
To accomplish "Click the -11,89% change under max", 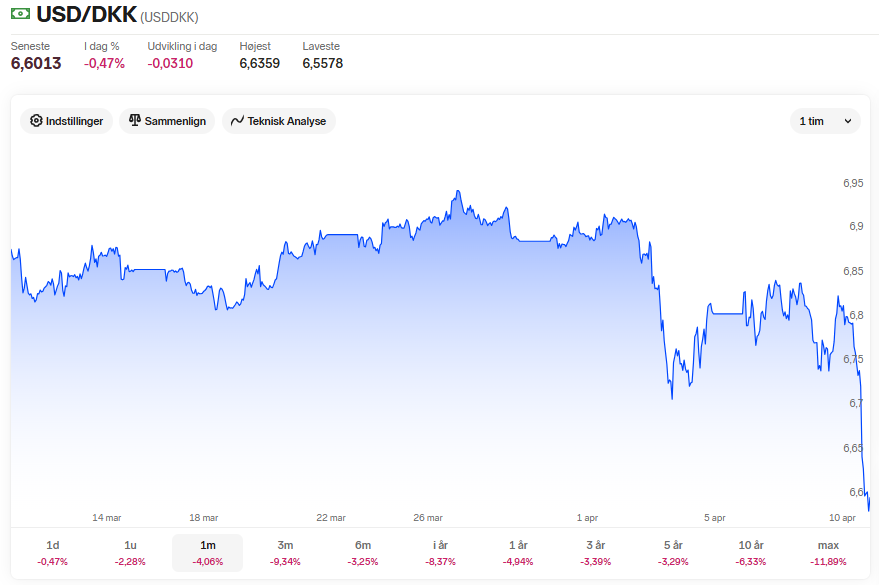I will coord(828,561).
